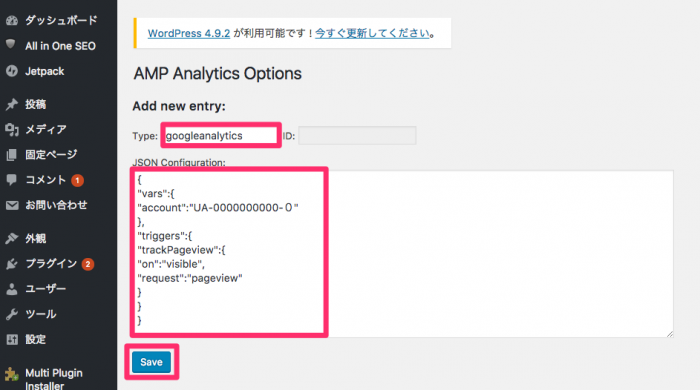Click the WordPress 4.9.2 link
Screen dimensions: 700x390
189,33
